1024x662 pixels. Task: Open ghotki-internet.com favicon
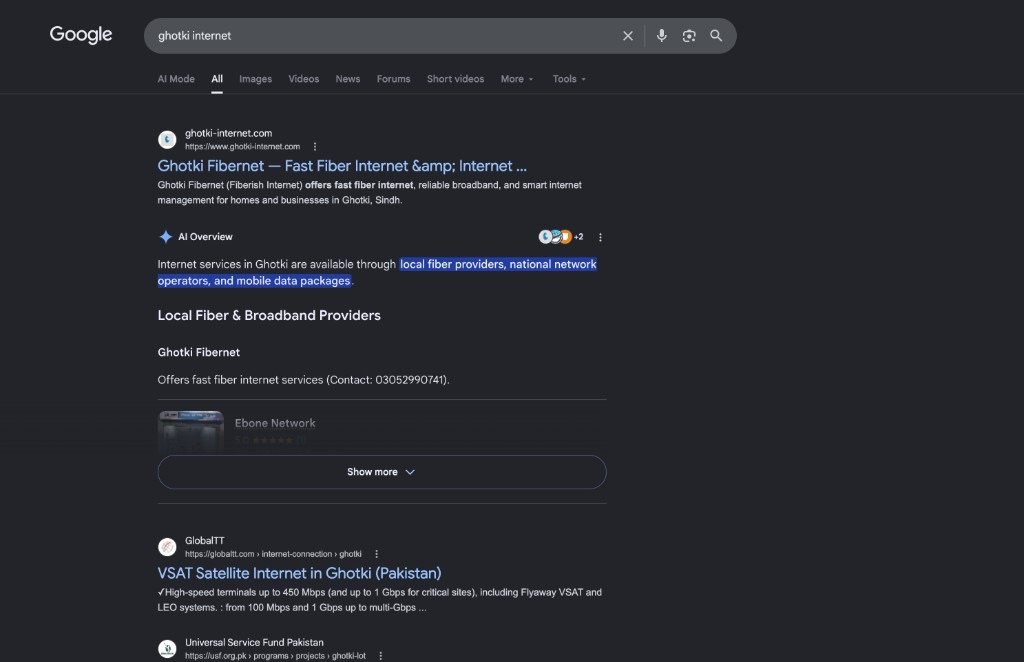[167, 139]
